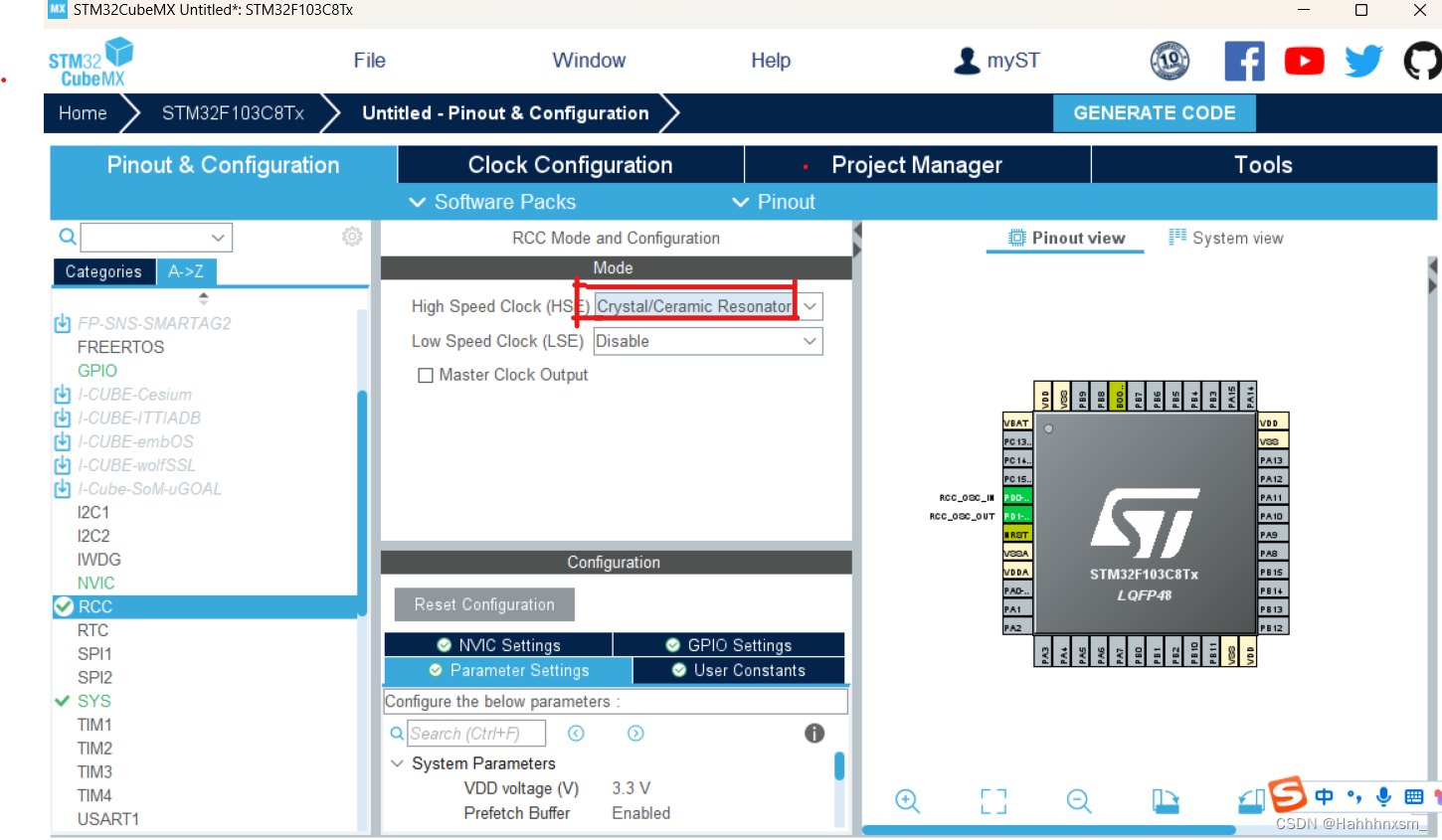
Task: Open the Window menu
Action: coord(589,61)
